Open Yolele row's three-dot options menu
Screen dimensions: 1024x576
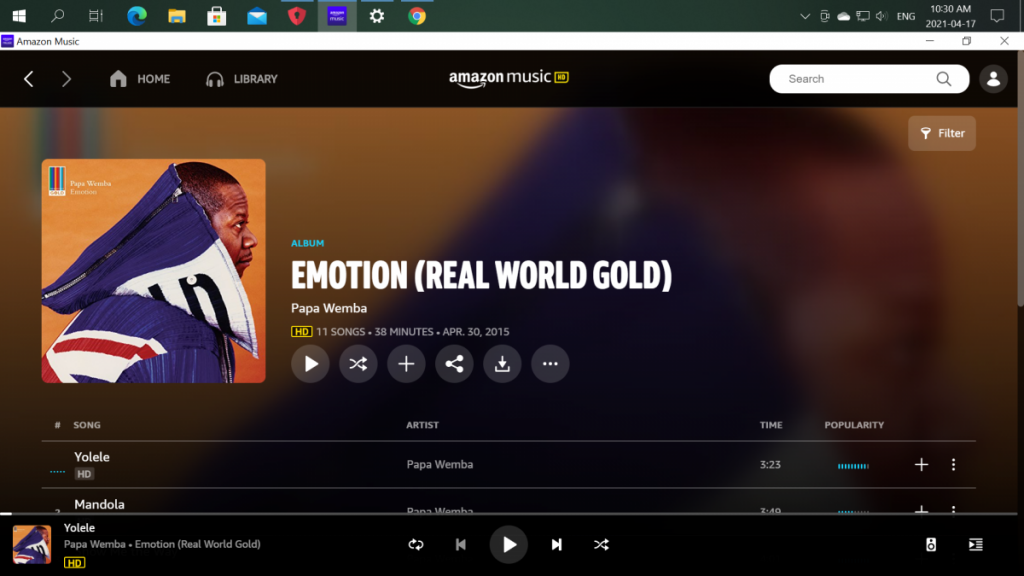click(953, 464)
